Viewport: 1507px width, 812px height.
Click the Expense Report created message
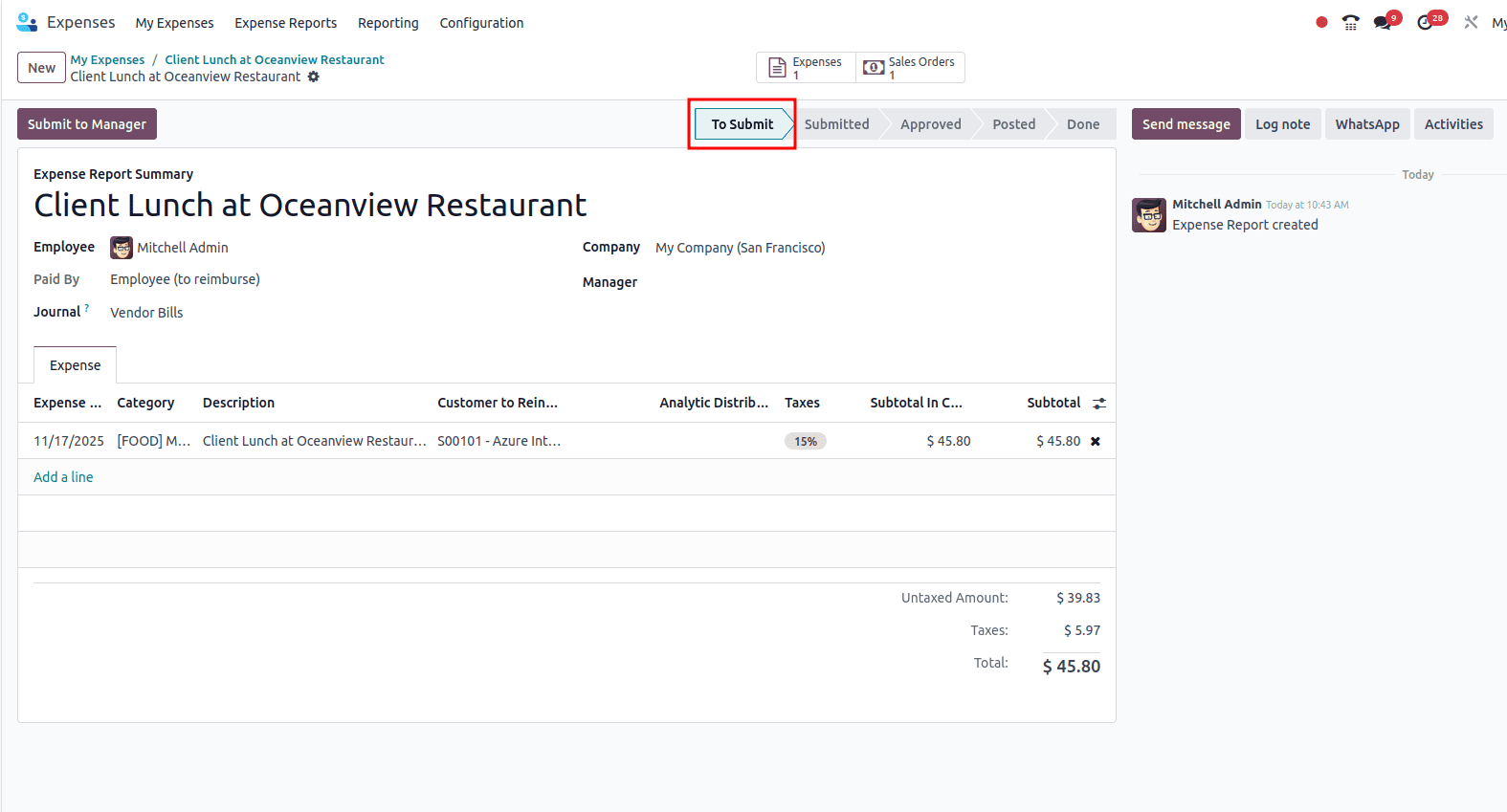1245,225
